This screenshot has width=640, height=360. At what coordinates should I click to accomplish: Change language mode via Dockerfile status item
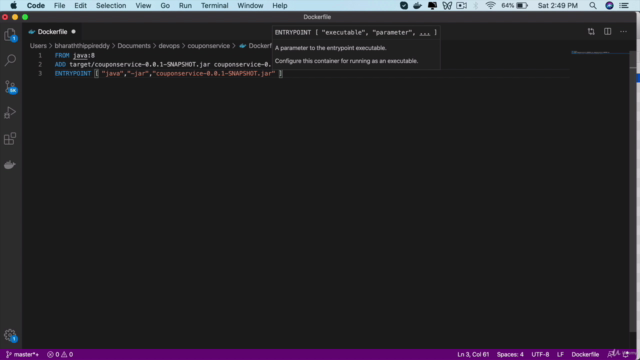(585, 354)
